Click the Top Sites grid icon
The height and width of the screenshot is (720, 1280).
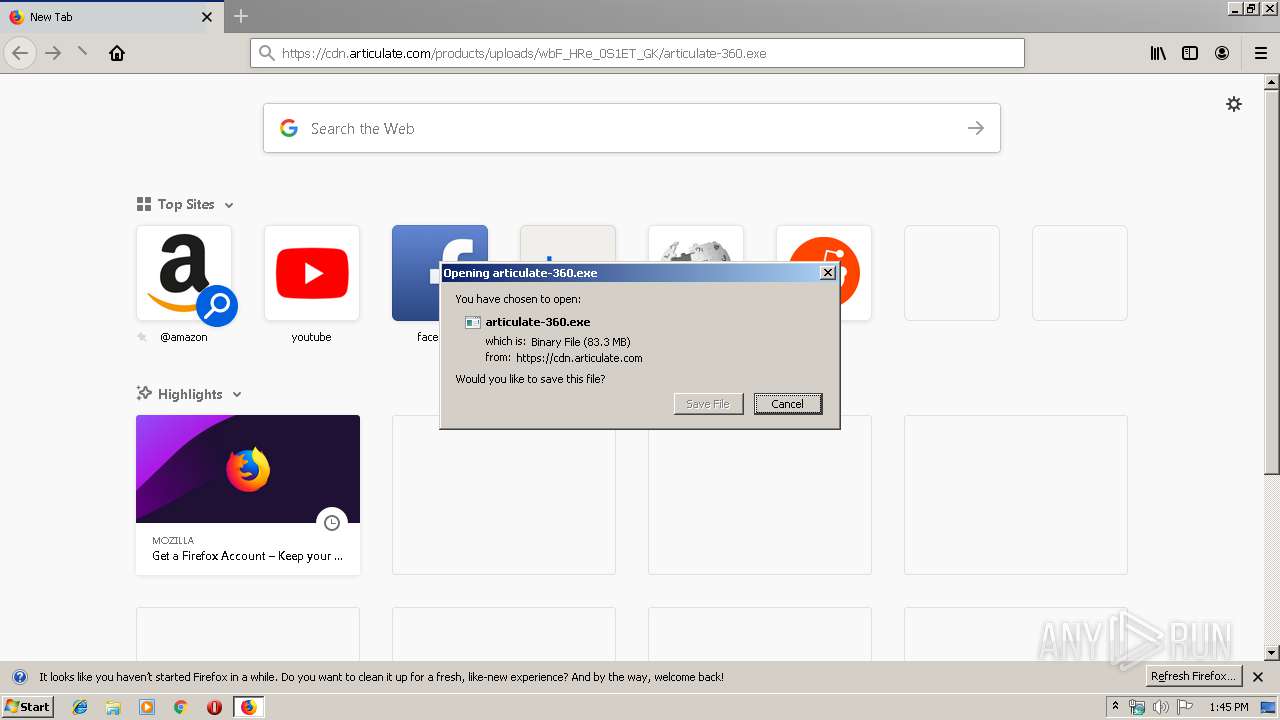coord(144,204)
